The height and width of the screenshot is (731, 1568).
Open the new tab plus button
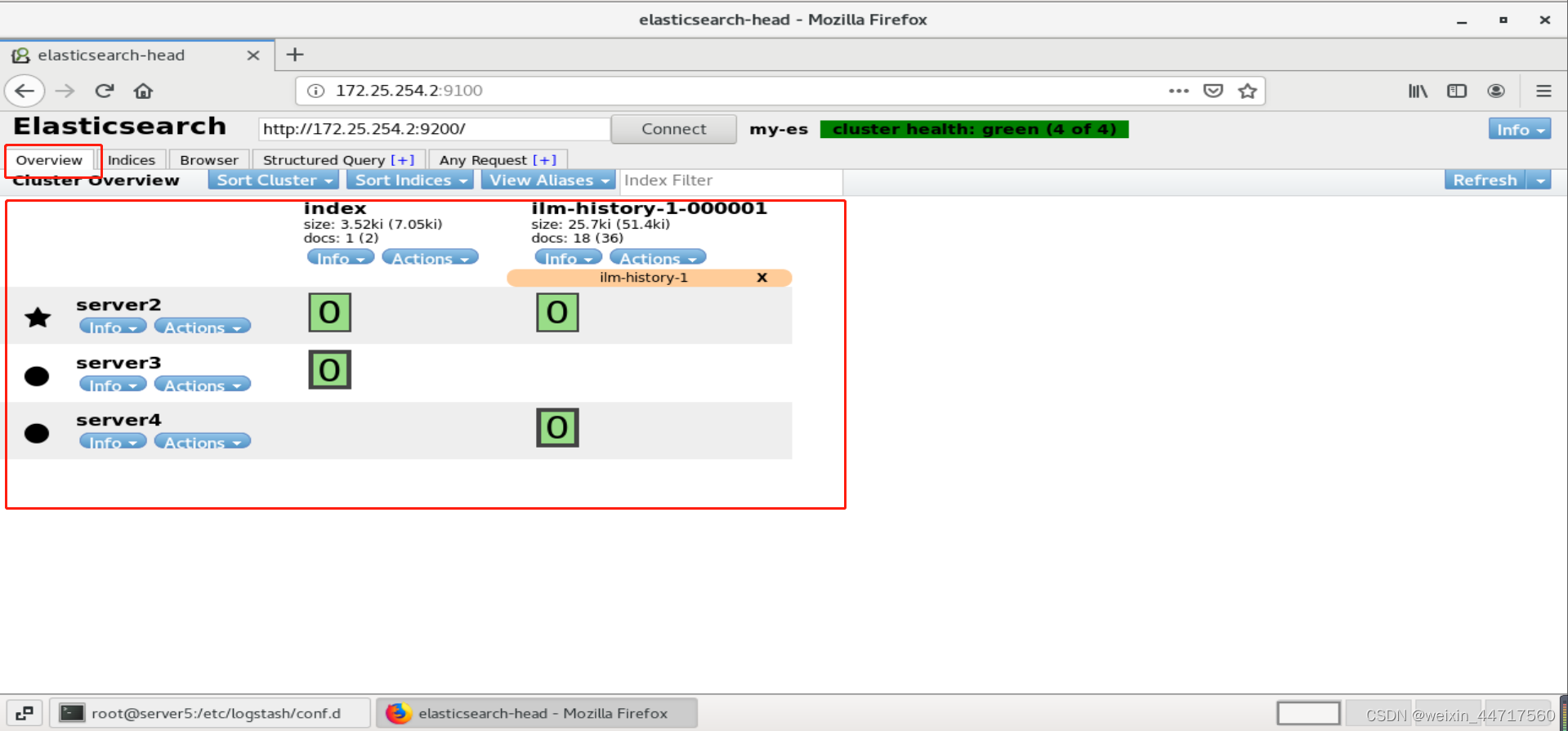pos(295,55)
